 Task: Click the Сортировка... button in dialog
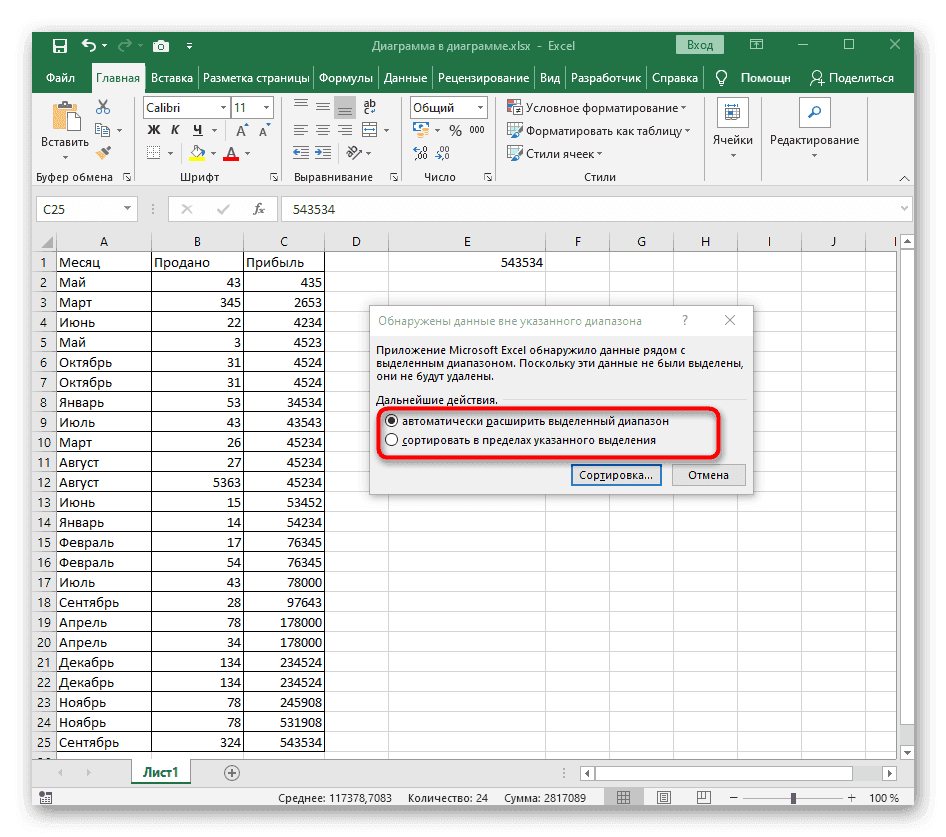pyautogui.click(x=618, y=475)
